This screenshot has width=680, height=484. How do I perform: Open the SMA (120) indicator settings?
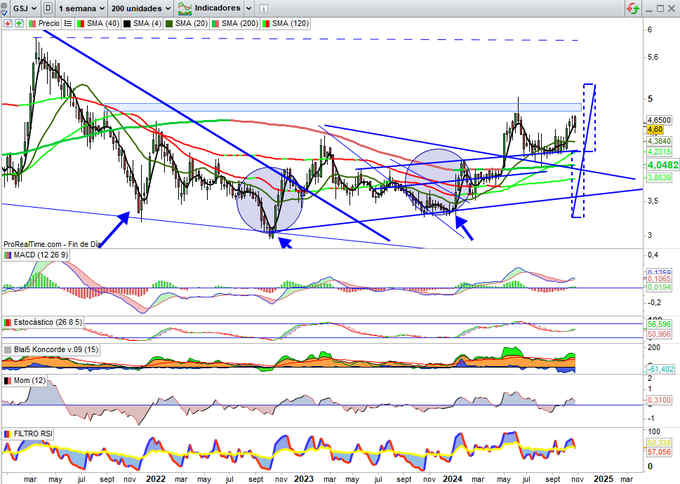coord(290,23)
